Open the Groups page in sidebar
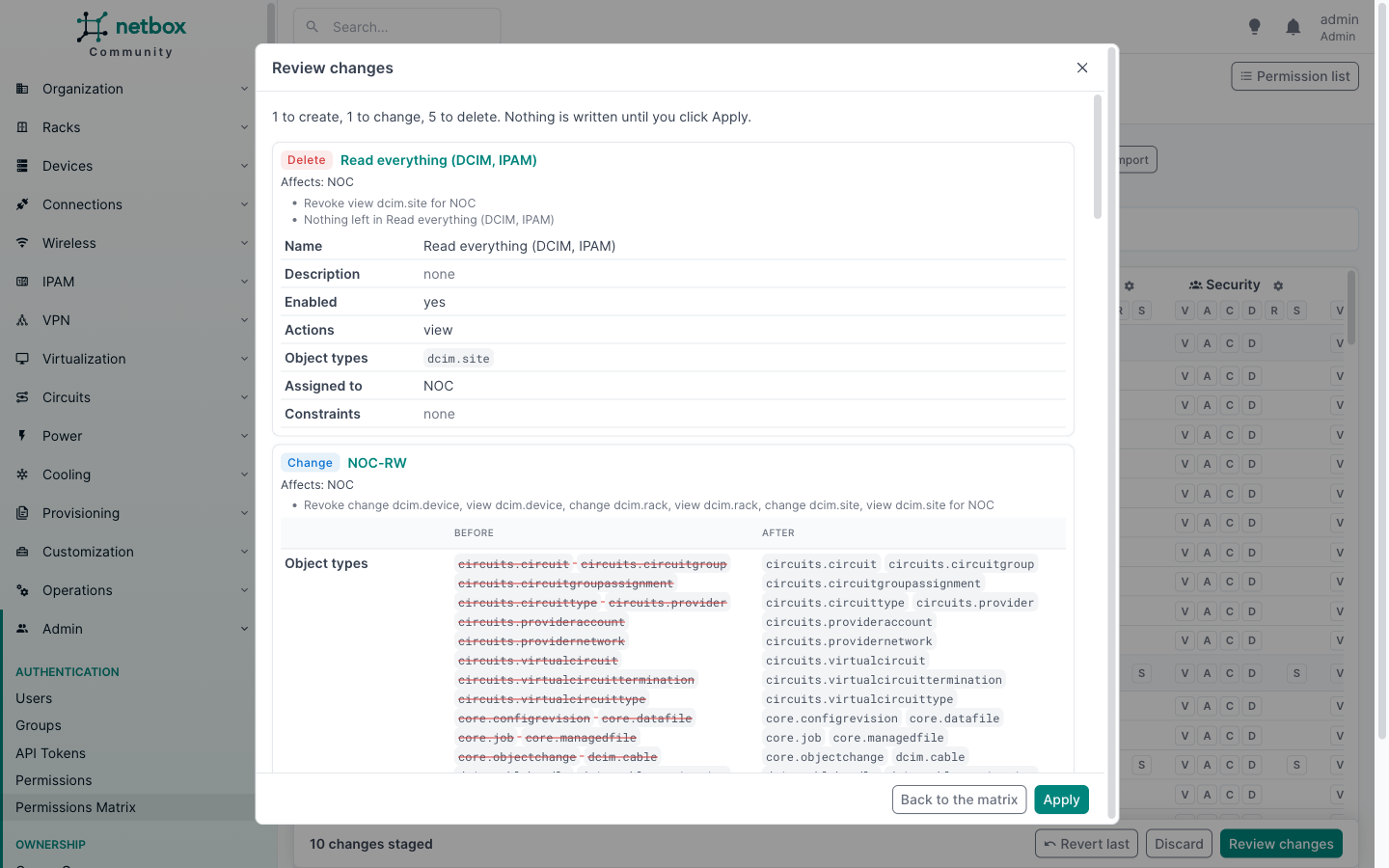Viewport: 1389px width, 868px height. click(x=39, y=725)
